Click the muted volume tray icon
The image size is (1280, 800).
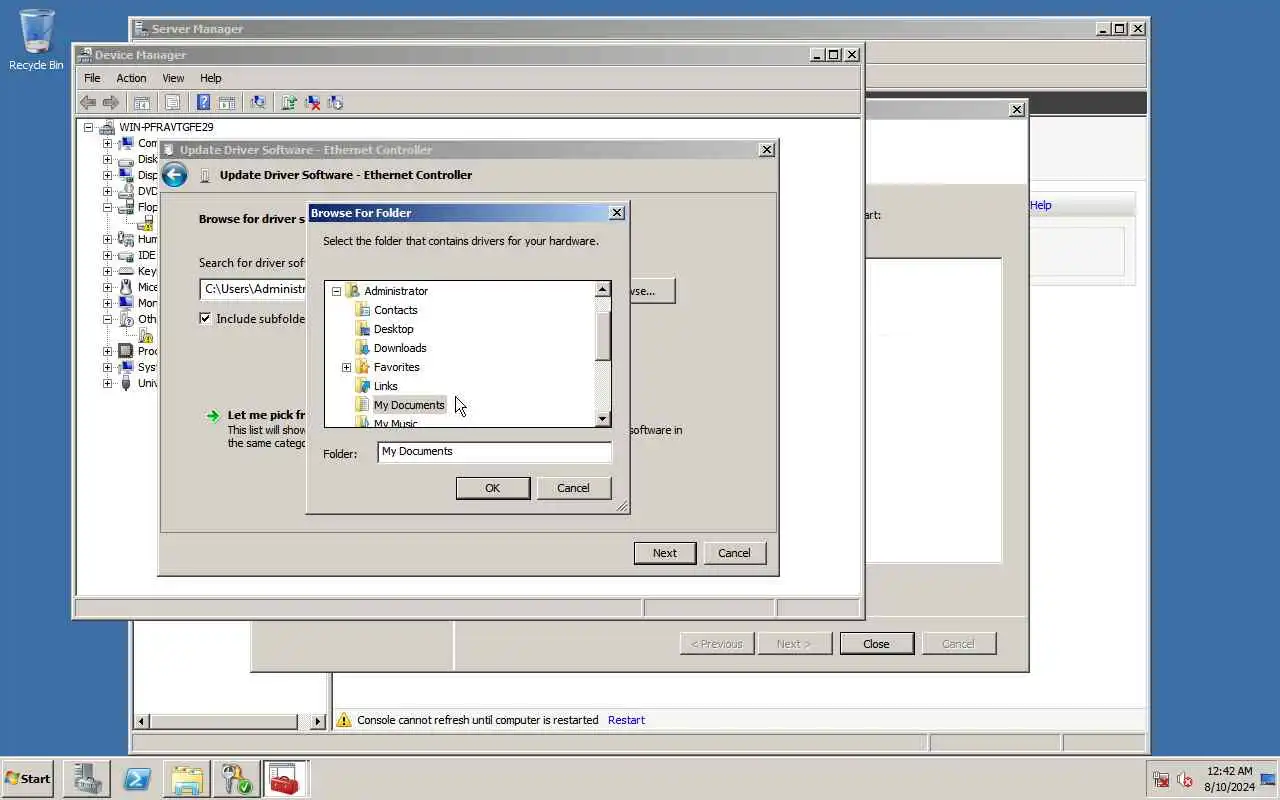tap(1185, 779)
